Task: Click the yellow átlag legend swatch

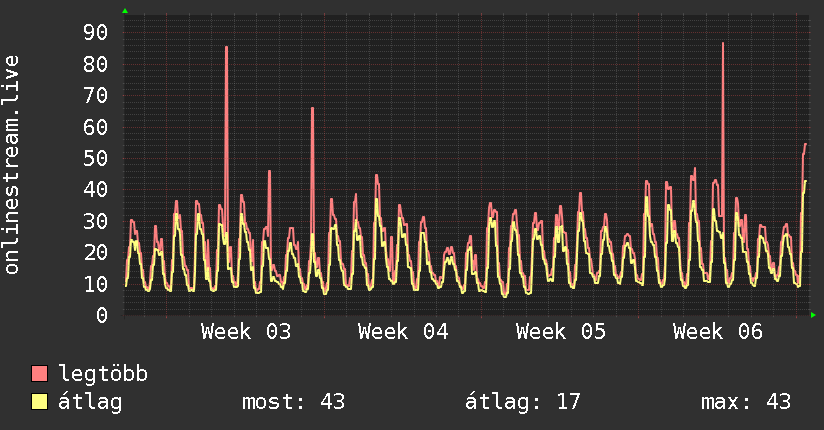Action: coord(39,401)
